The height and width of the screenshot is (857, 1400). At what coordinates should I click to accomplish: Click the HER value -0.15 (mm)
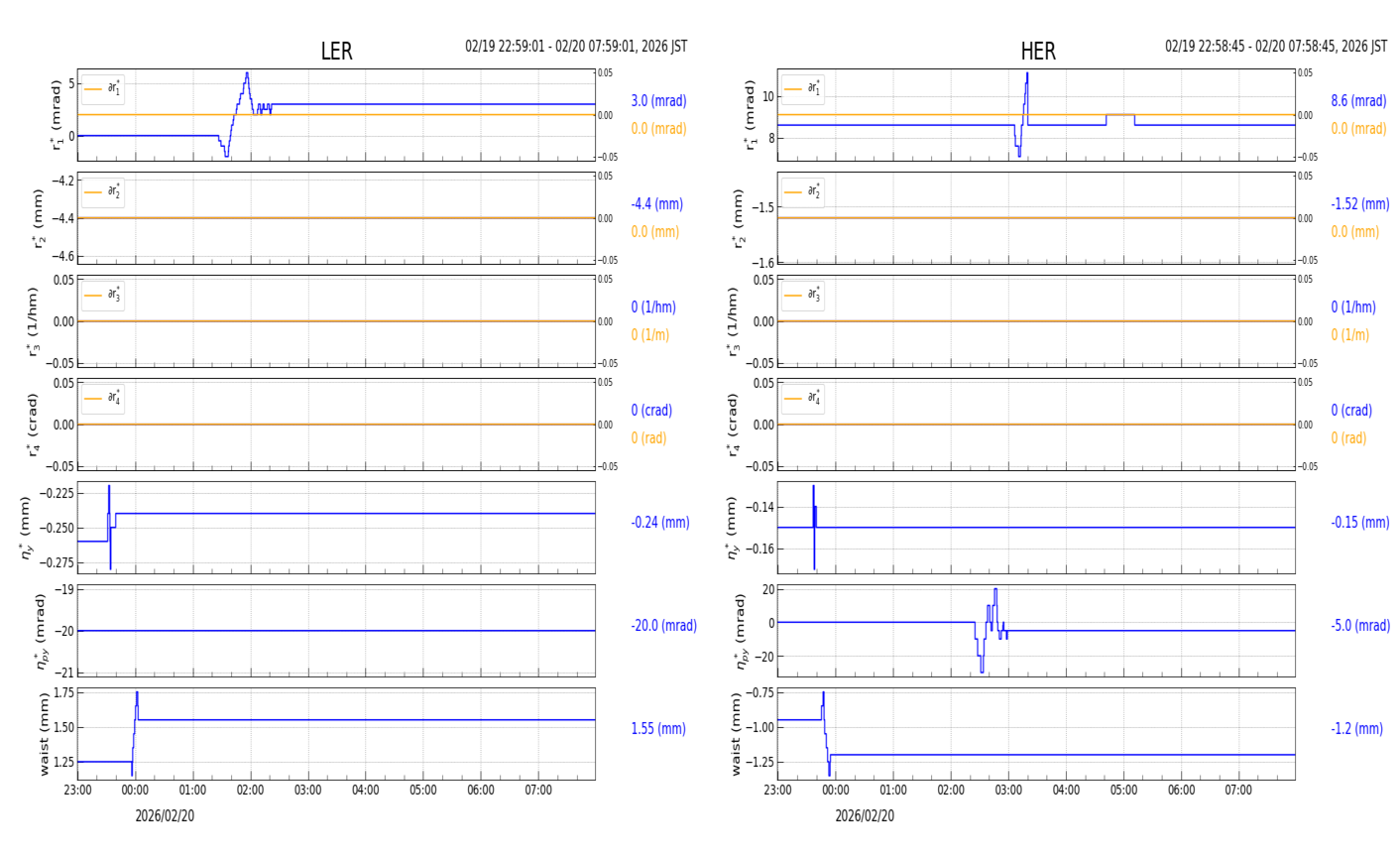point(1359,522)
